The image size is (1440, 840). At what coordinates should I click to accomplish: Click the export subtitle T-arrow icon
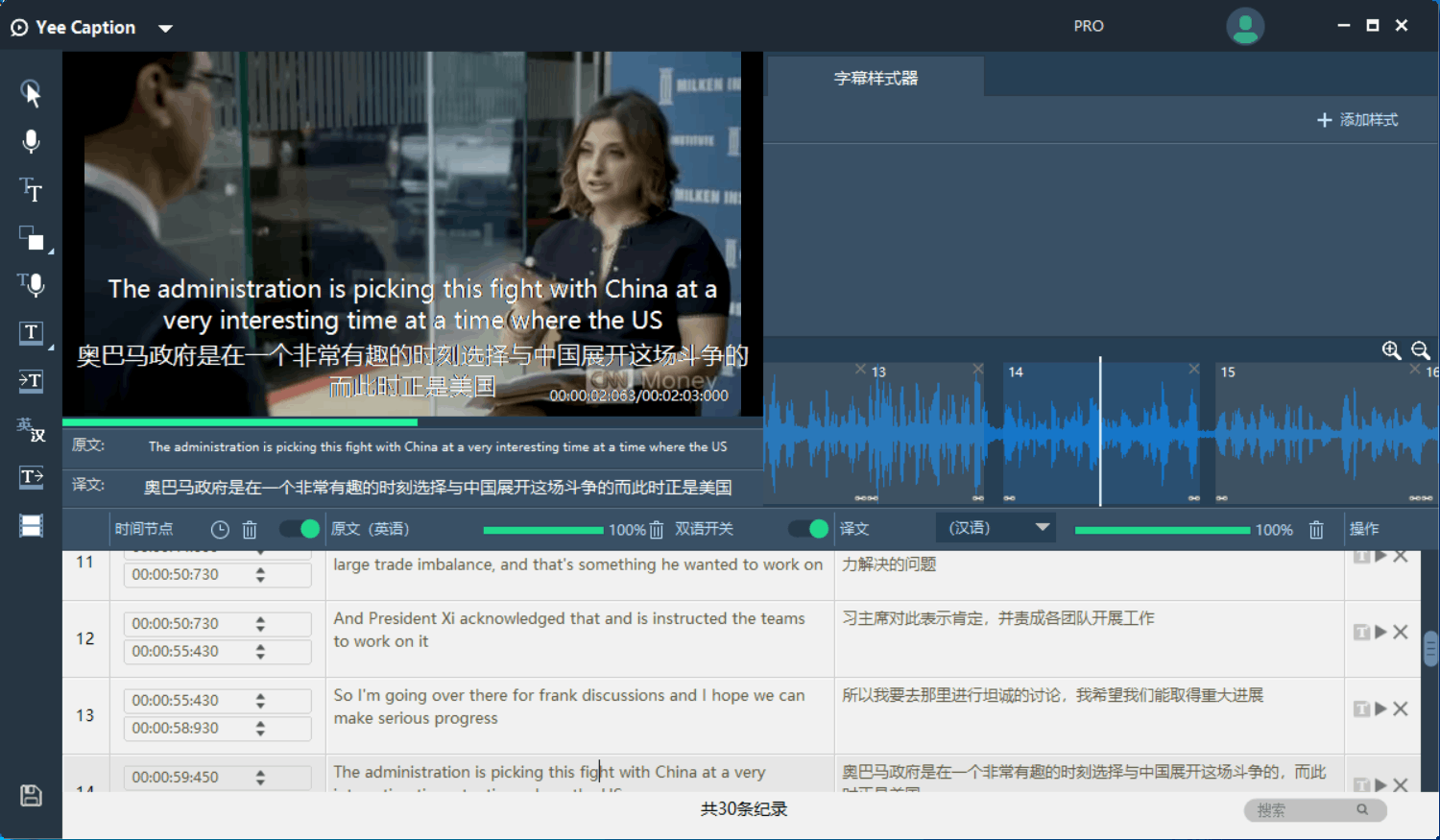tap(32, 476)
